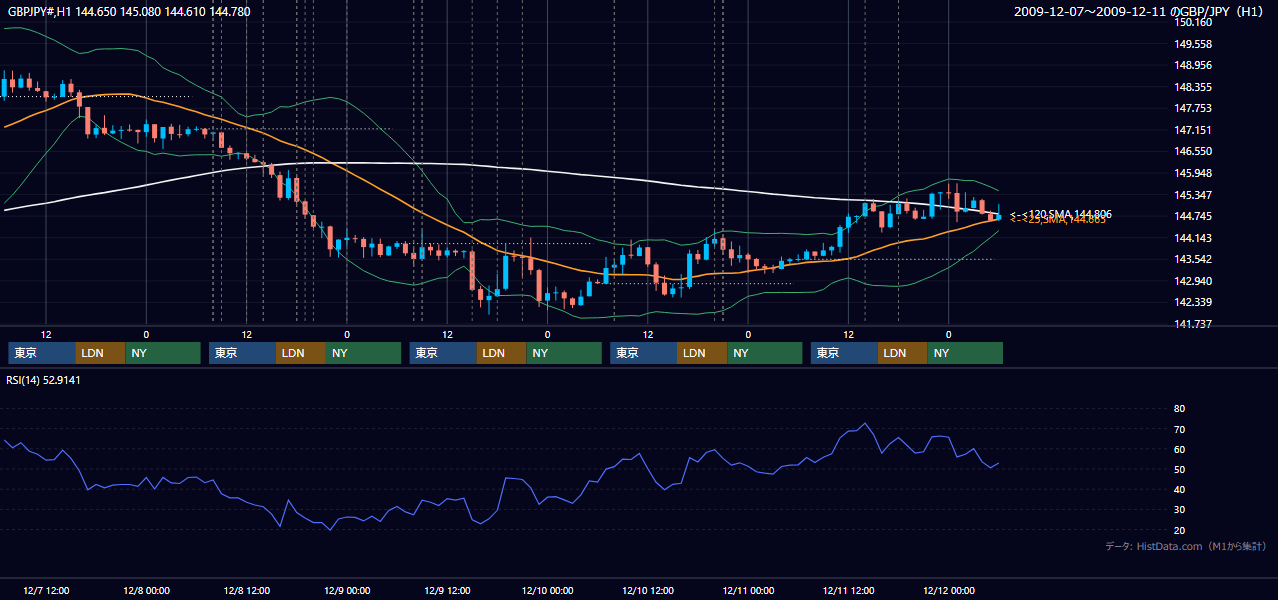Click the RSI 30 level label
The image size is (1278, 600).
[x=1179, y=510]
